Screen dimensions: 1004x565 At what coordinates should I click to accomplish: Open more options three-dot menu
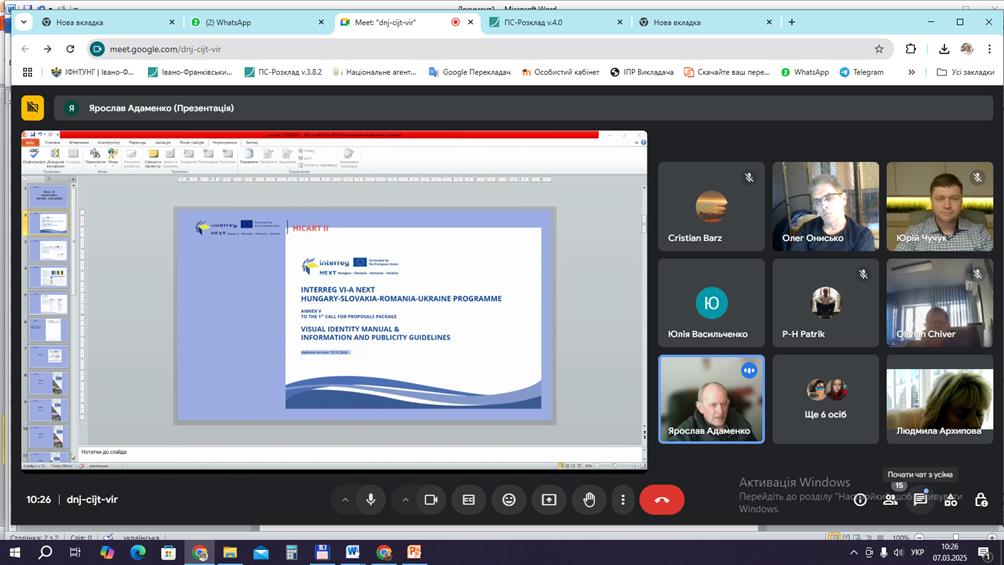coord(623,500)
